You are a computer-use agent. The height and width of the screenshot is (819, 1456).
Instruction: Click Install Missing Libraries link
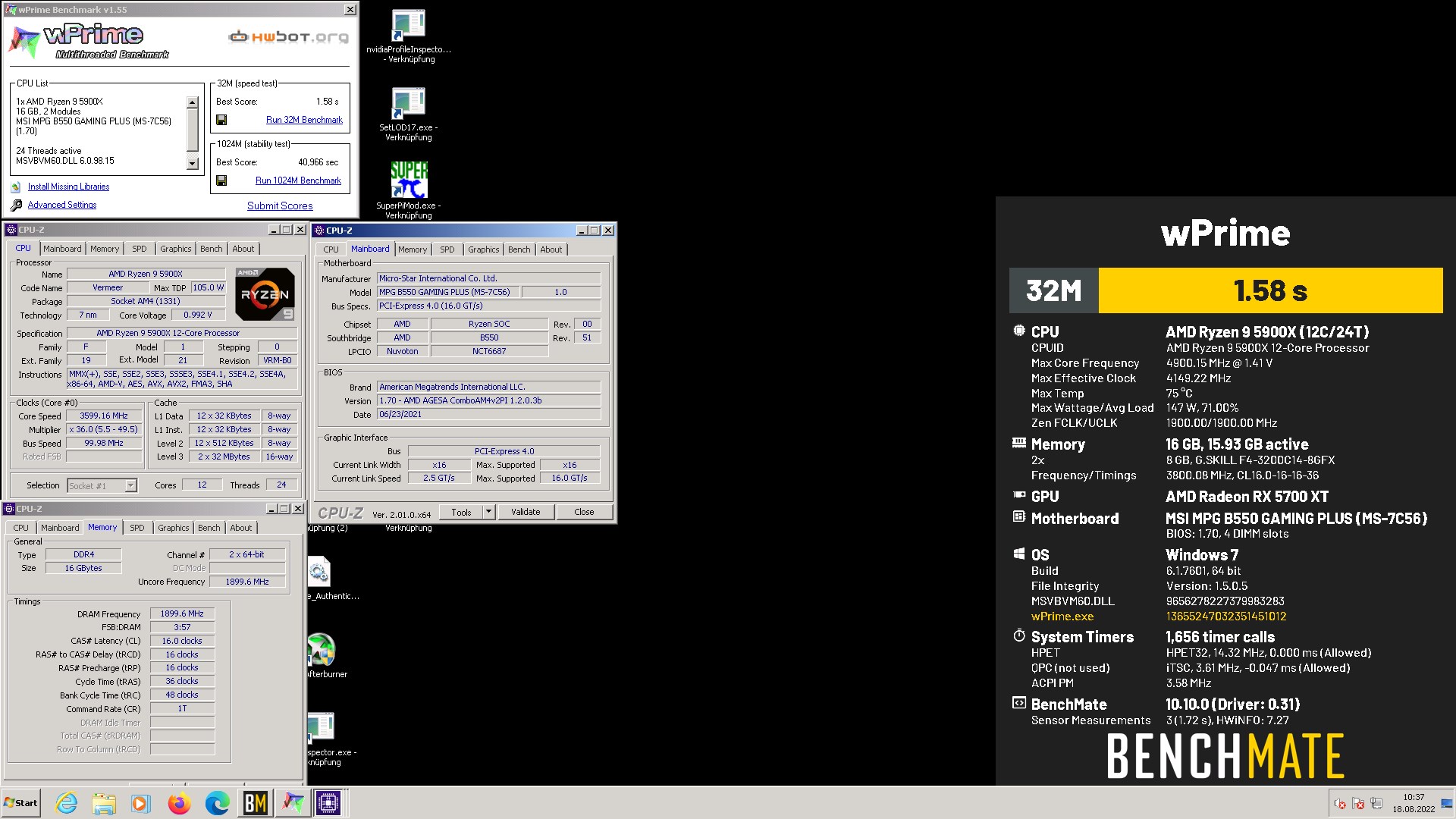pos(68,187)
